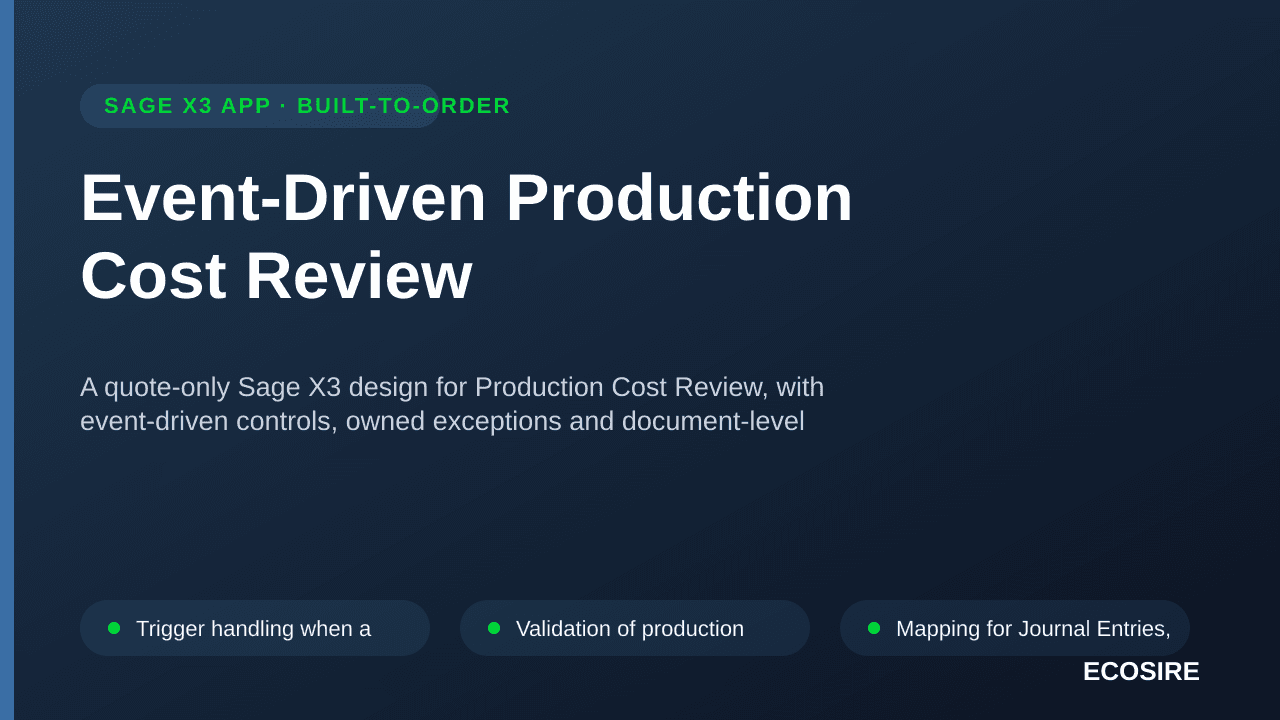Click the ECOSIRE brand logo text
This screenshot has height=720, width=1280.
coord(1141,672)
